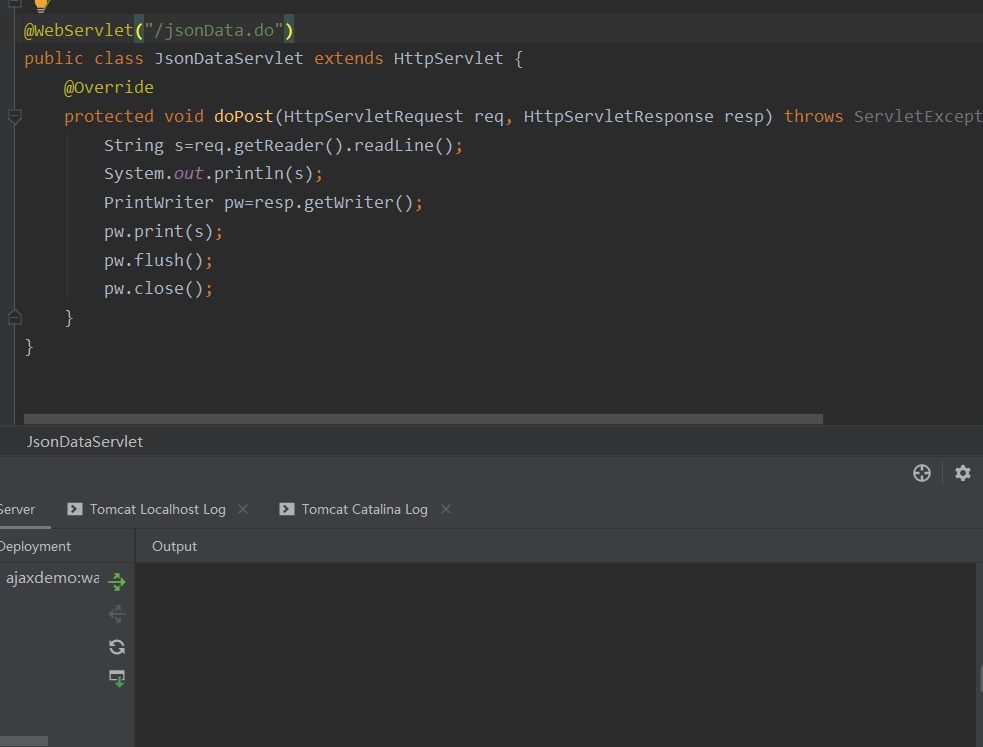Screen dimensions: 983x747
Task: Close the Tomcat Catalina Log tab
Action: (x=446, y=509)
